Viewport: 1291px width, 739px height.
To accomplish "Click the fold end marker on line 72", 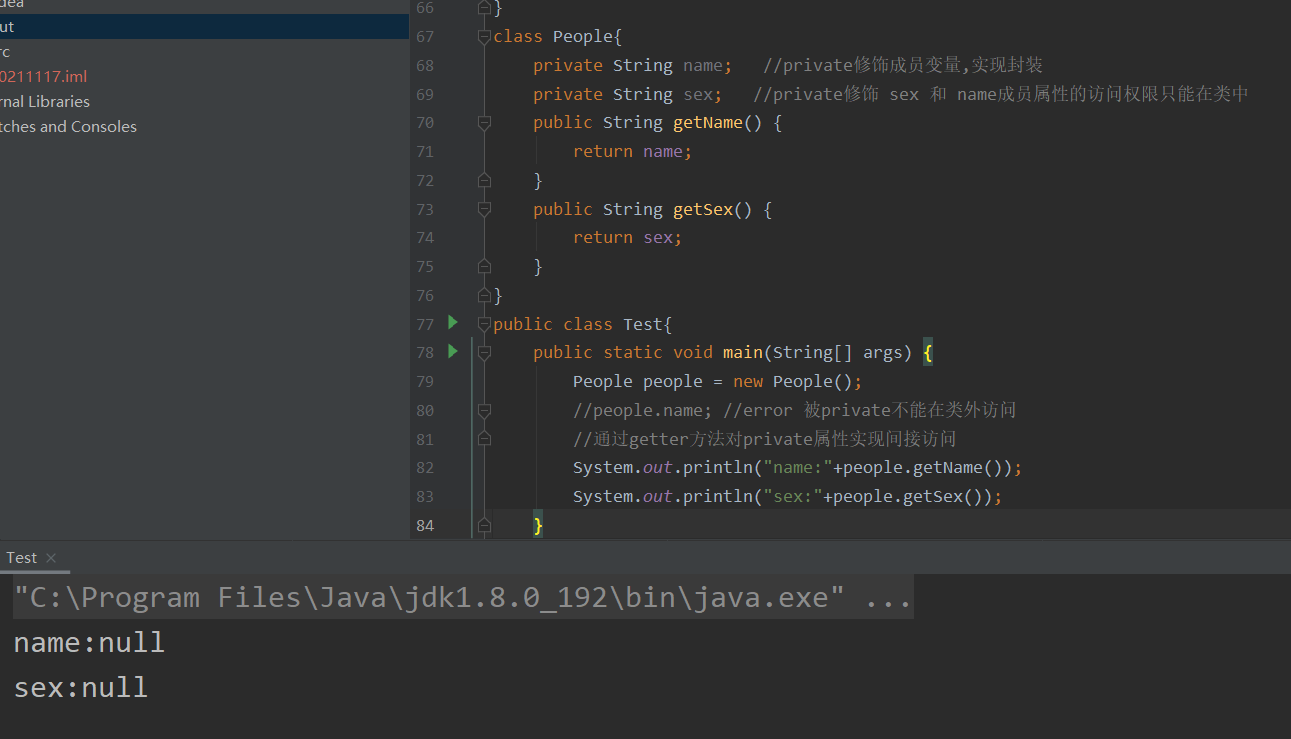I will [x=485, y=180].
